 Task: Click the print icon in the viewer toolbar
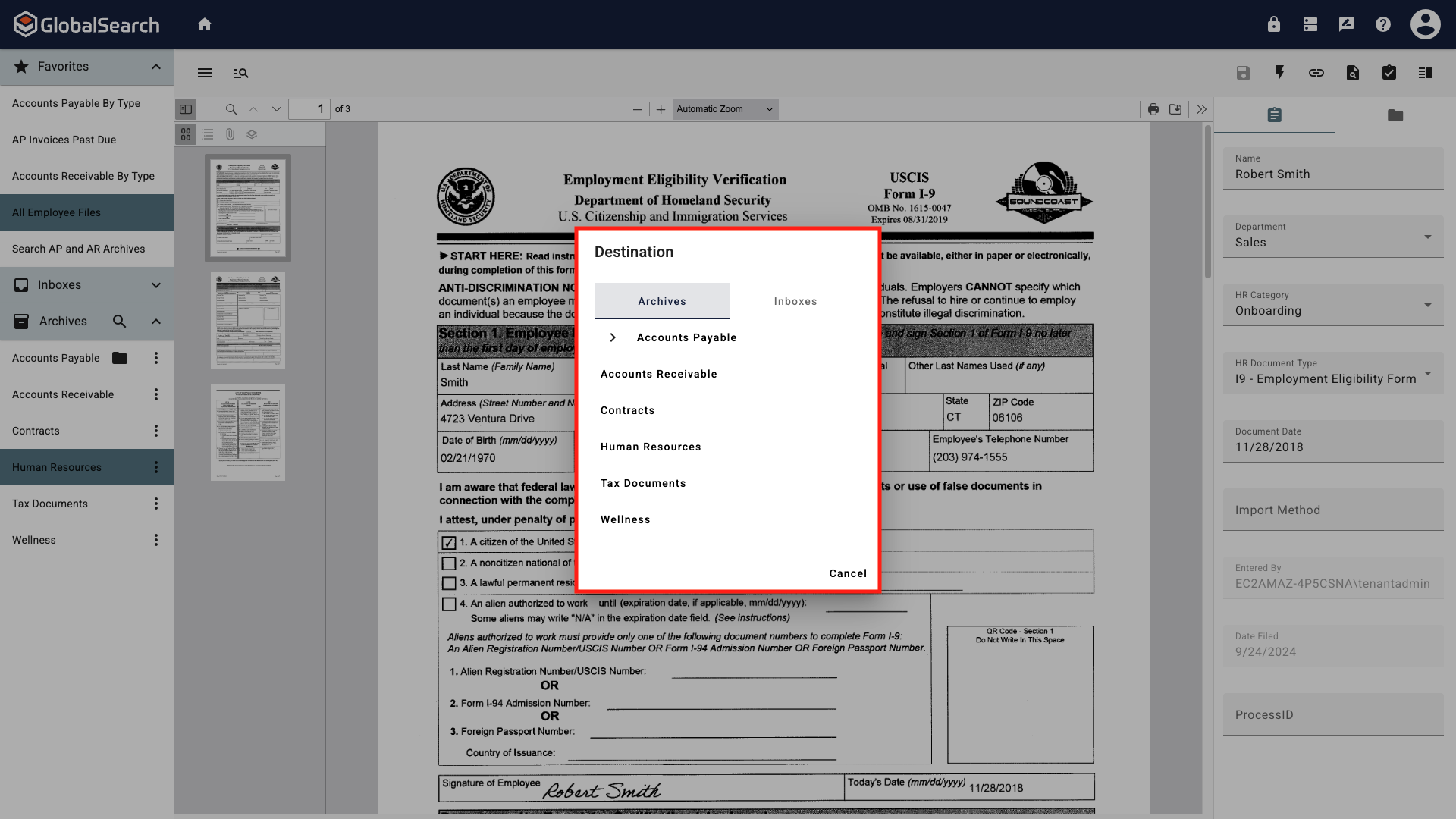pos(1153,108)
